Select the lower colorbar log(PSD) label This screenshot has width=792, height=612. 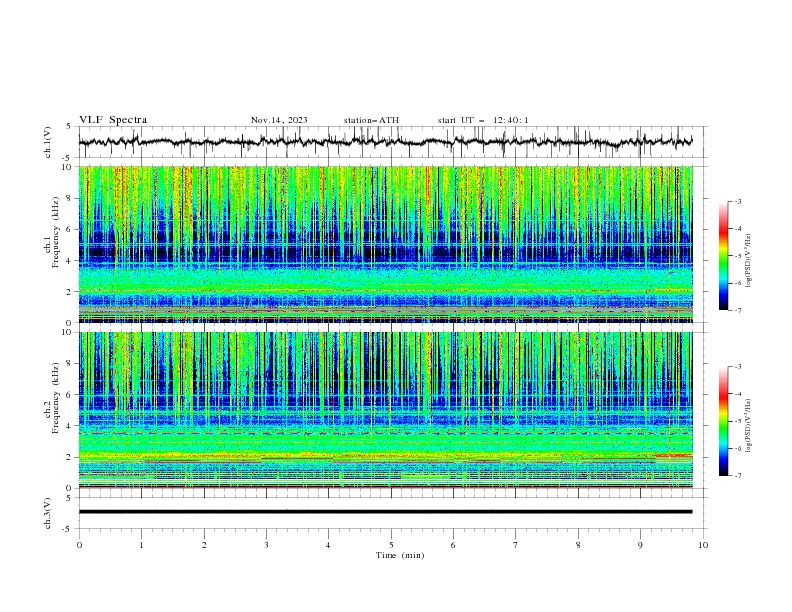(x=748, y=425)
